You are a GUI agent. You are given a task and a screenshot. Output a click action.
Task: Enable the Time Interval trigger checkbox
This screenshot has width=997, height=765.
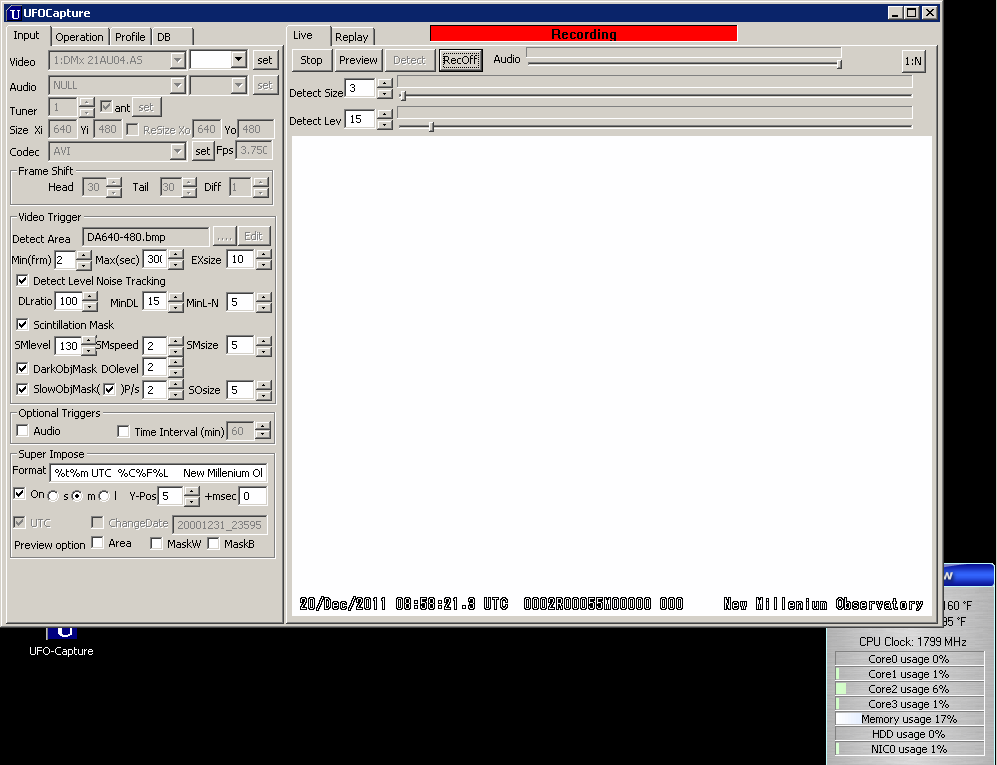point(124,432)
